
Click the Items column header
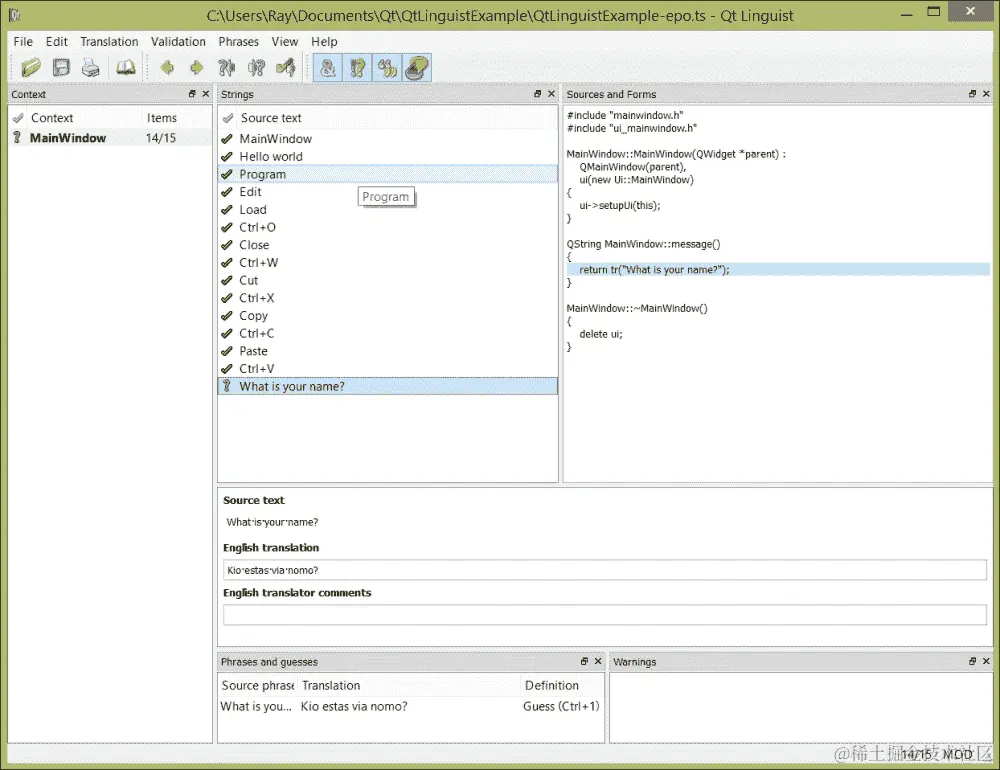(x=162, y=118)
